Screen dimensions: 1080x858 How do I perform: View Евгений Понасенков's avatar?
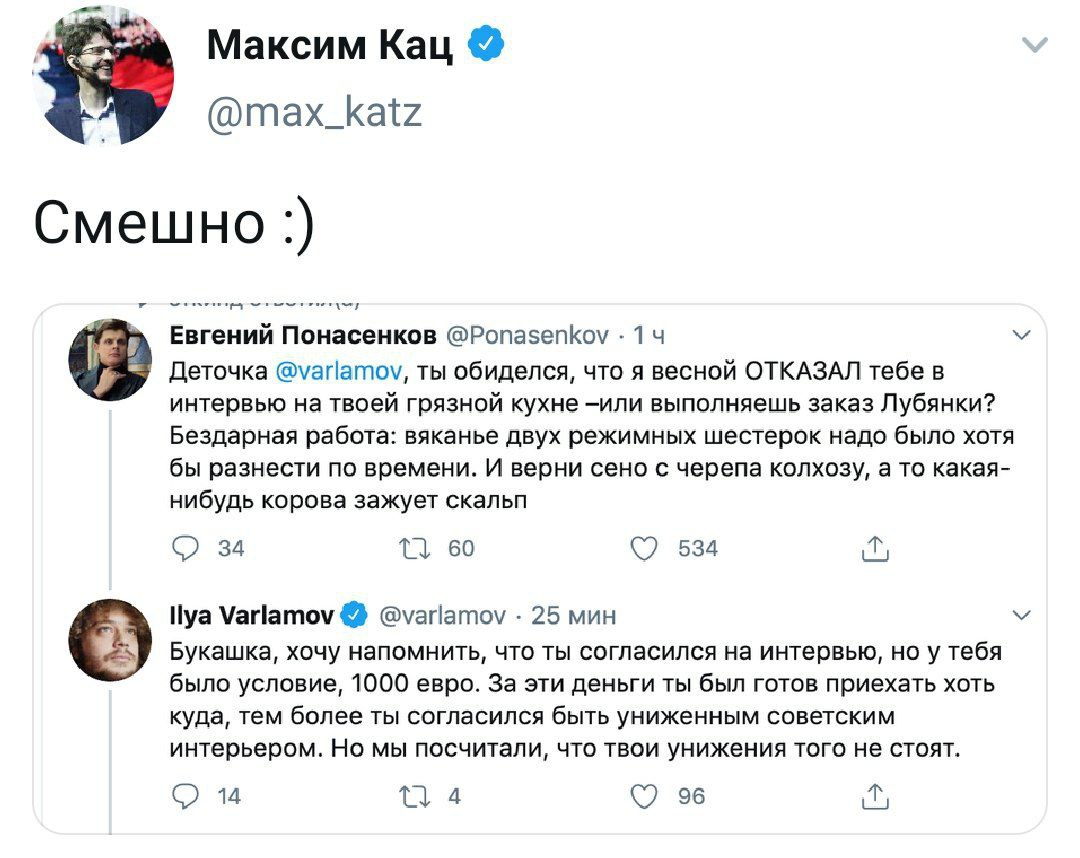pos(110,359)
